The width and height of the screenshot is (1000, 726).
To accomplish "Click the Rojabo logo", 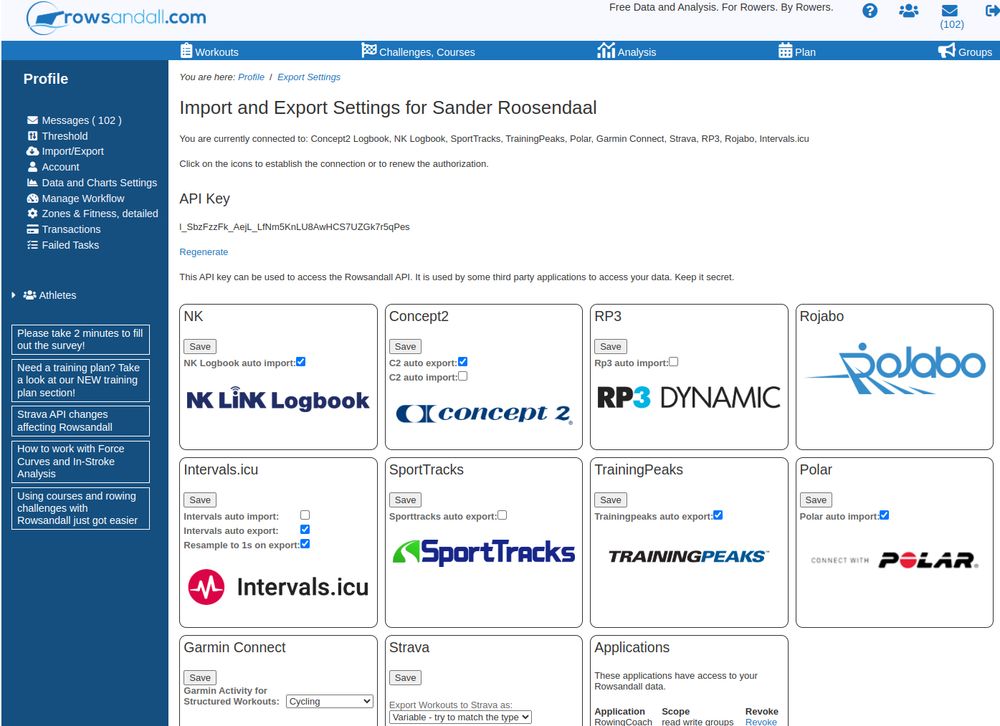I will point(895,368).
